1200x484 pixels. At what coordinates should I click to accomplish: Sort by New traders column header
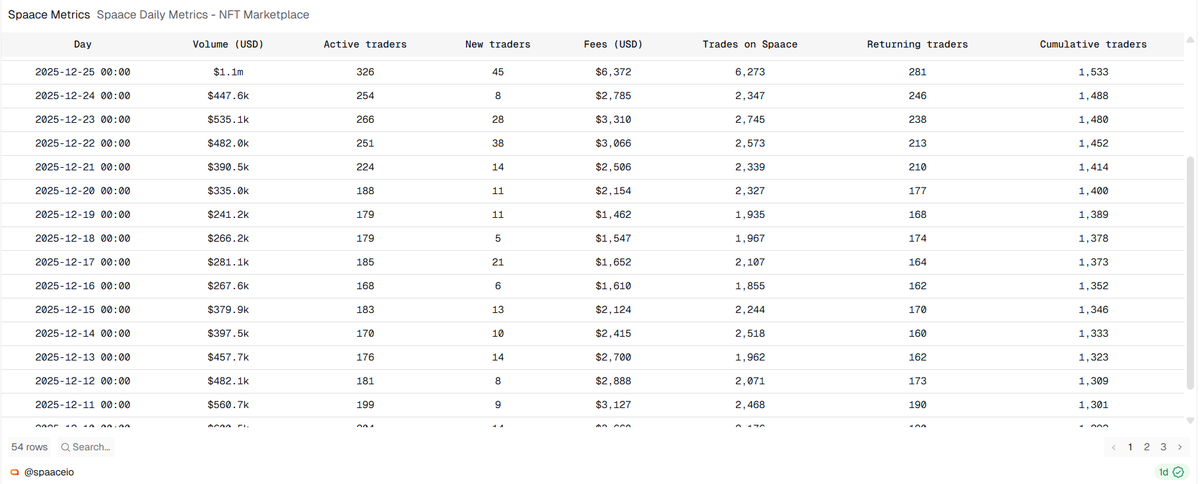click(x=498, y=44)
